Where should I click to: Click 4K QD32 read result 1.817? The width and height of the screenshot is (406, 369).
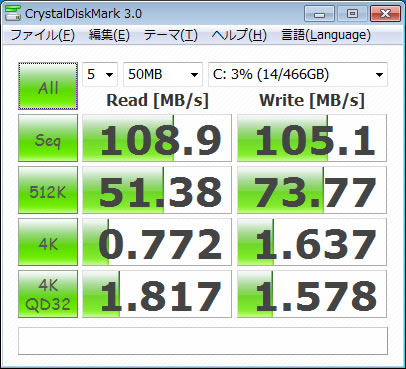click(x=157, y=294)
